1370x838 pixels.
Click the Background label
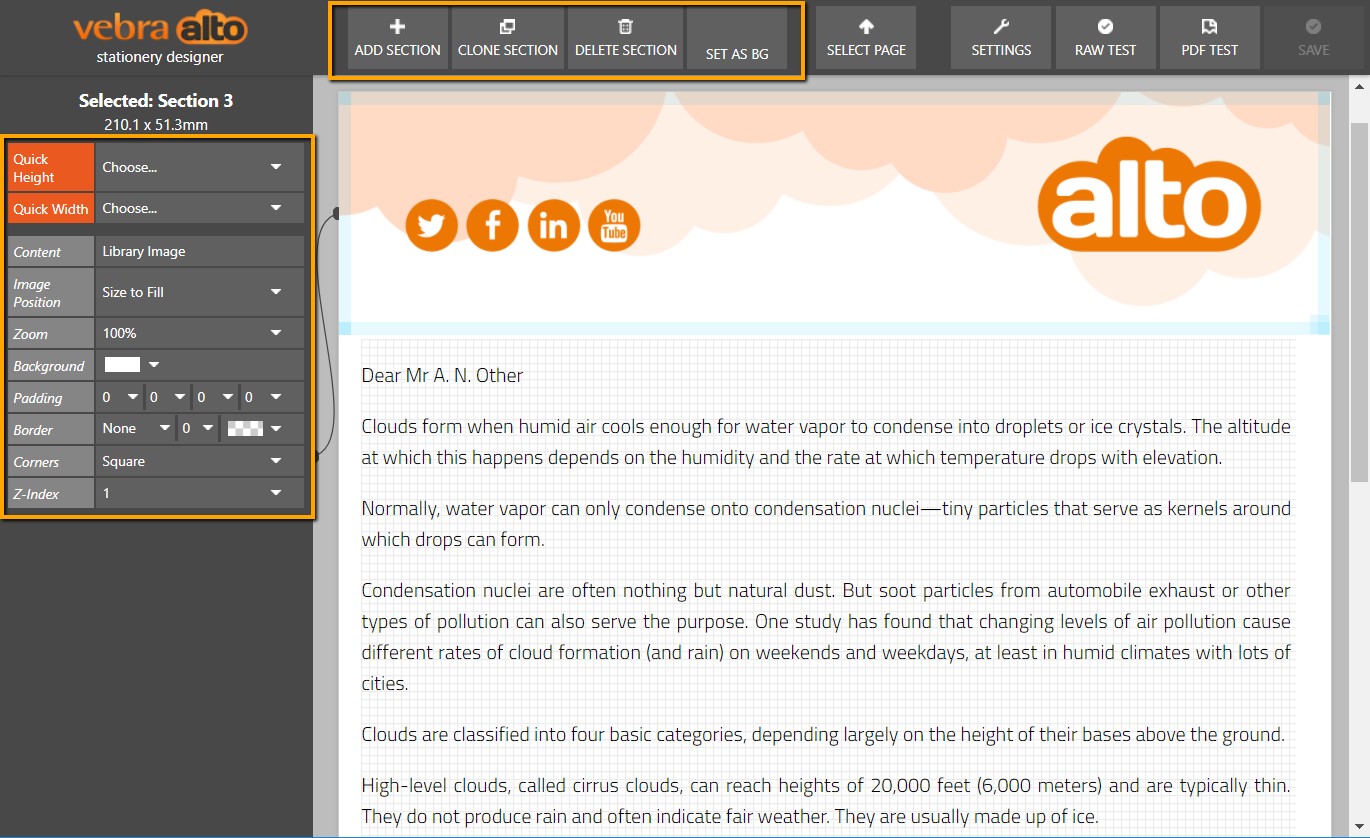pyautogui.click(x=51, y=365)
